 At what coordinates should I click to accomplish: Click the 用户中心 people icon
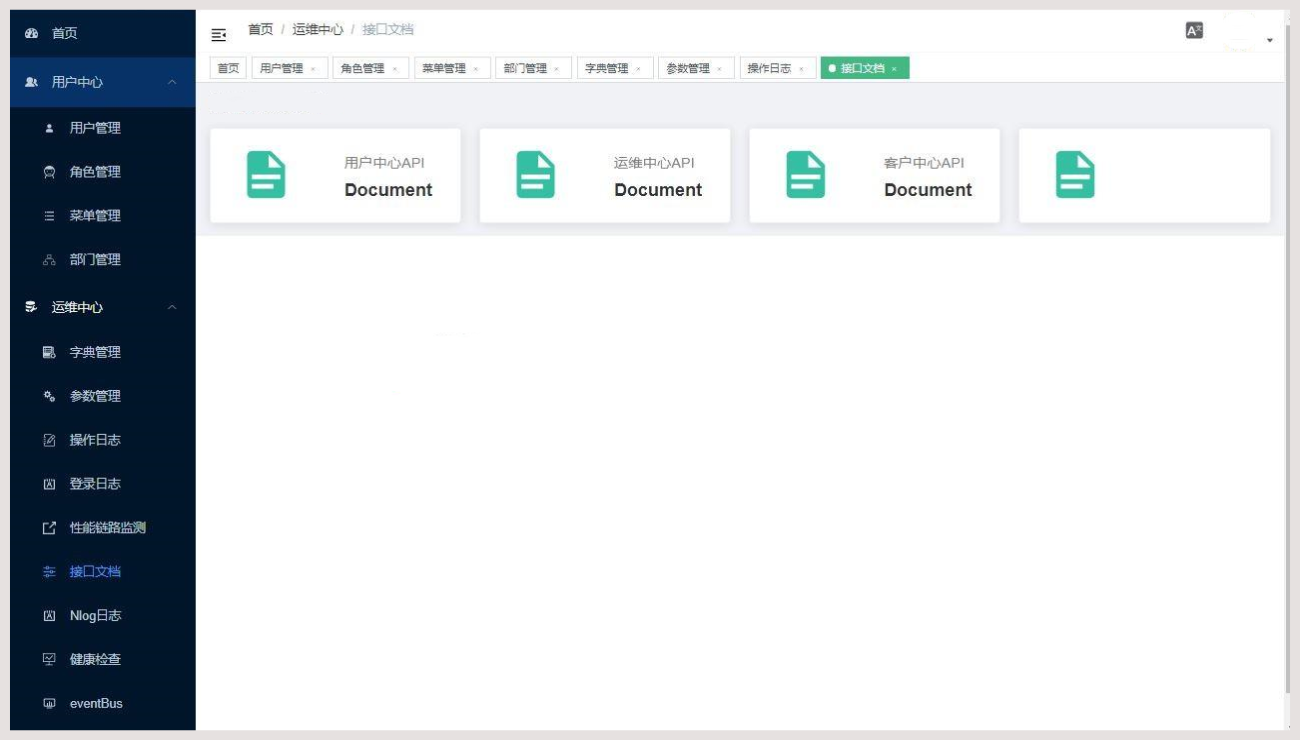[x=31, y=82]
